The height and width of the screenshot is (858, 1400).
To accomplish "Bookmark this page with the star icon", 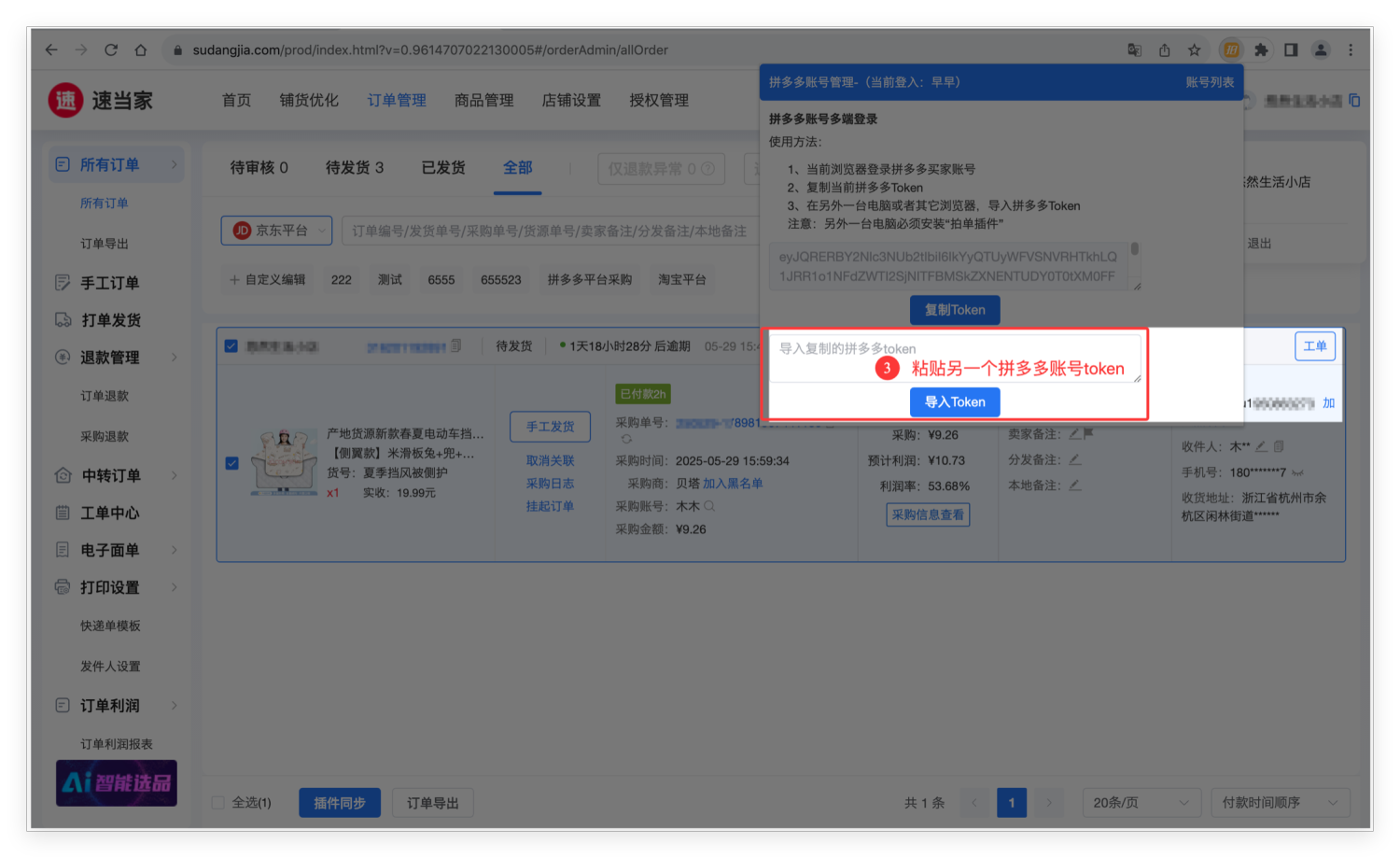I will tap(1194, 50).
